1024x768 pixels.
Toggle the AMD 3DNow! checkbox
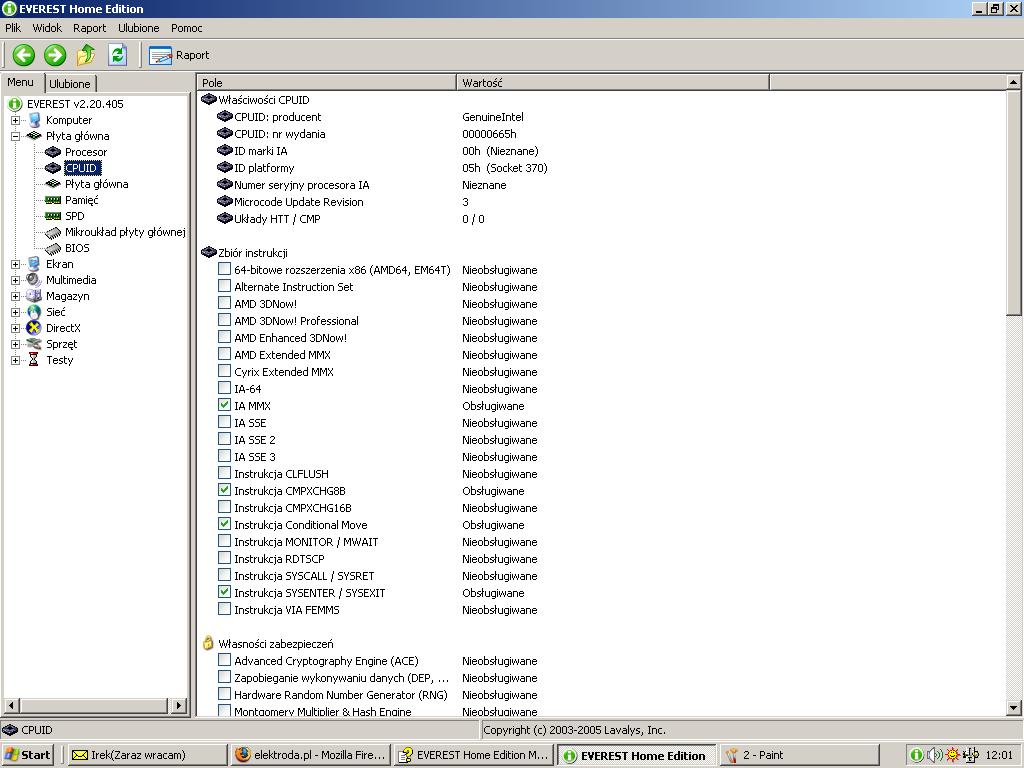tap(224, 303)
